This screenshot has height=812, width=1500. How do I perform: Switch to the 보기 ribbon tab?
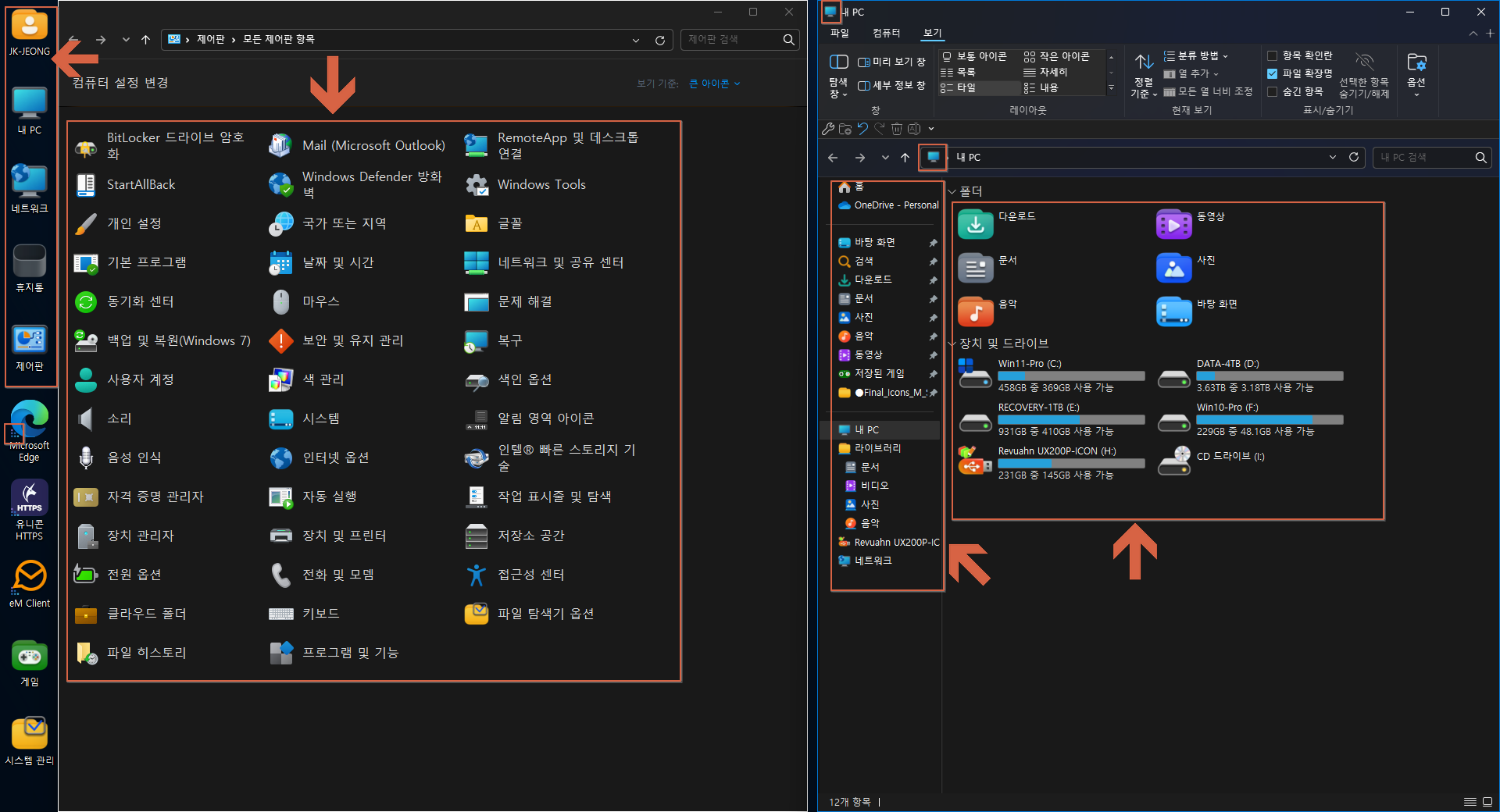point(933,33)
